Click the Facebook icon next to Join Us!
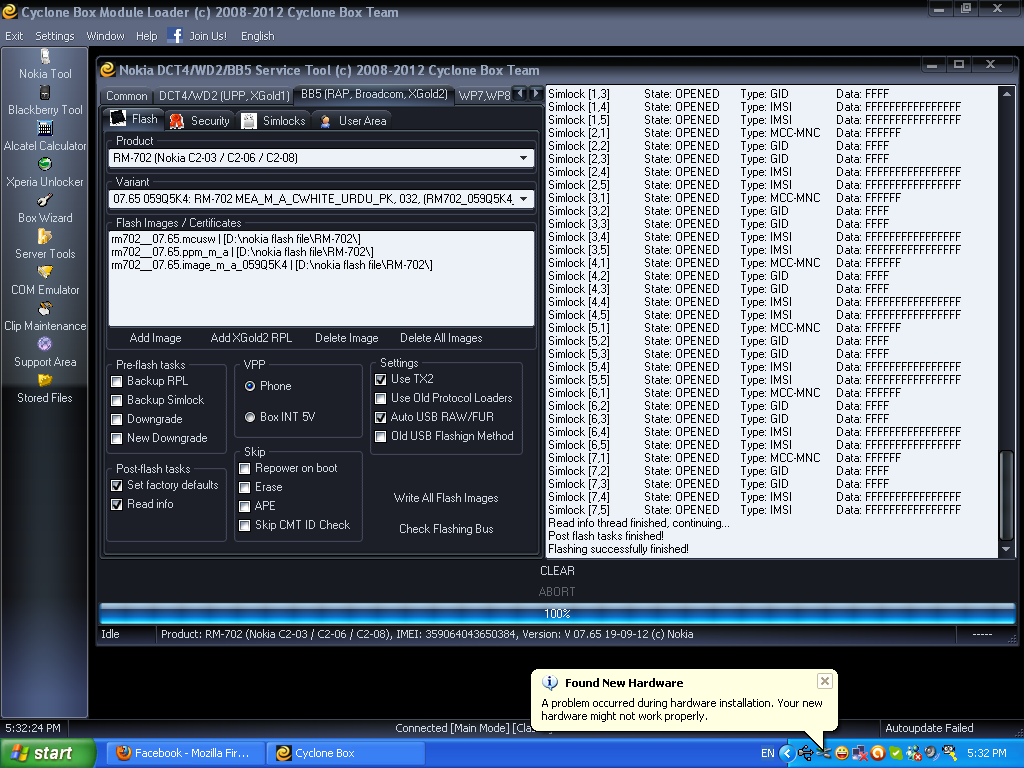This screenshot has width=1024, height=768. (x=174, y=35)
